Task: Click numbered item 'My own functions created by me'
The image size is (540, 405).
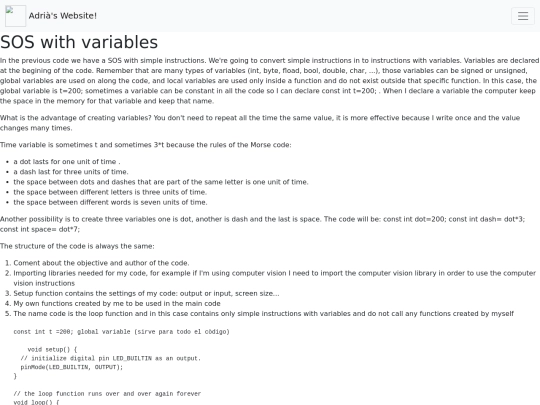Action: (117, 303)
